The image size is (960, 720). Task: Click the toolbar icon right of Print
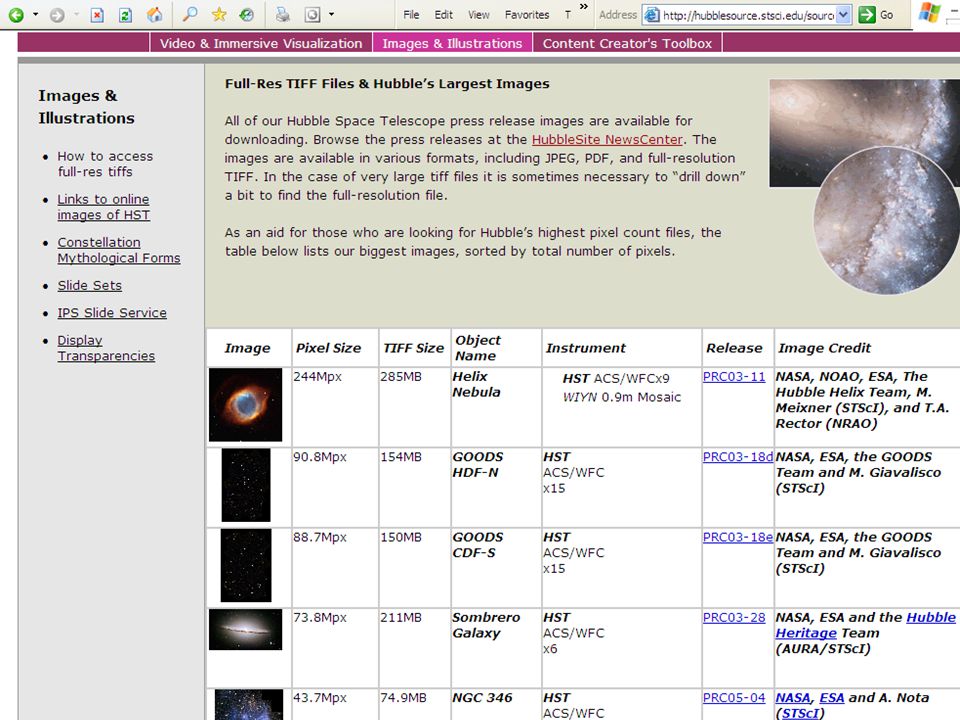(x=312, y=14)
